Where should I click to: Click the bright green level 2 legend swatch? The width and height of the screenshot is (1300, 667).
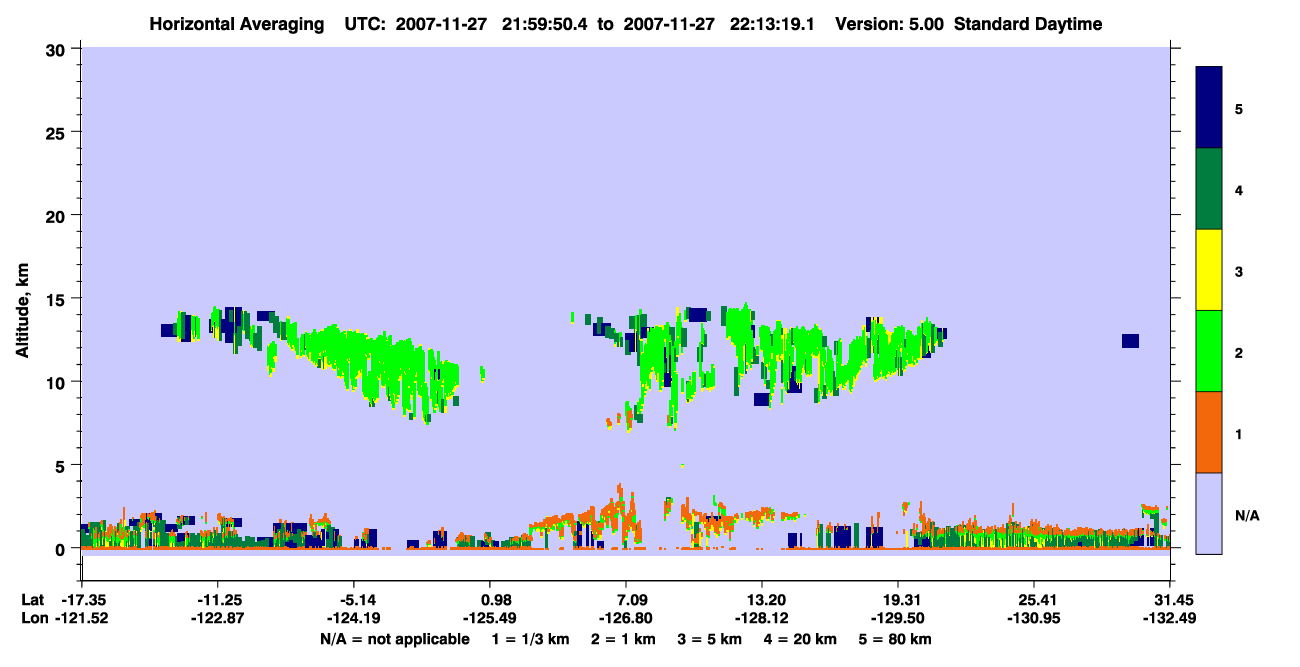[x=1209, y=351]
